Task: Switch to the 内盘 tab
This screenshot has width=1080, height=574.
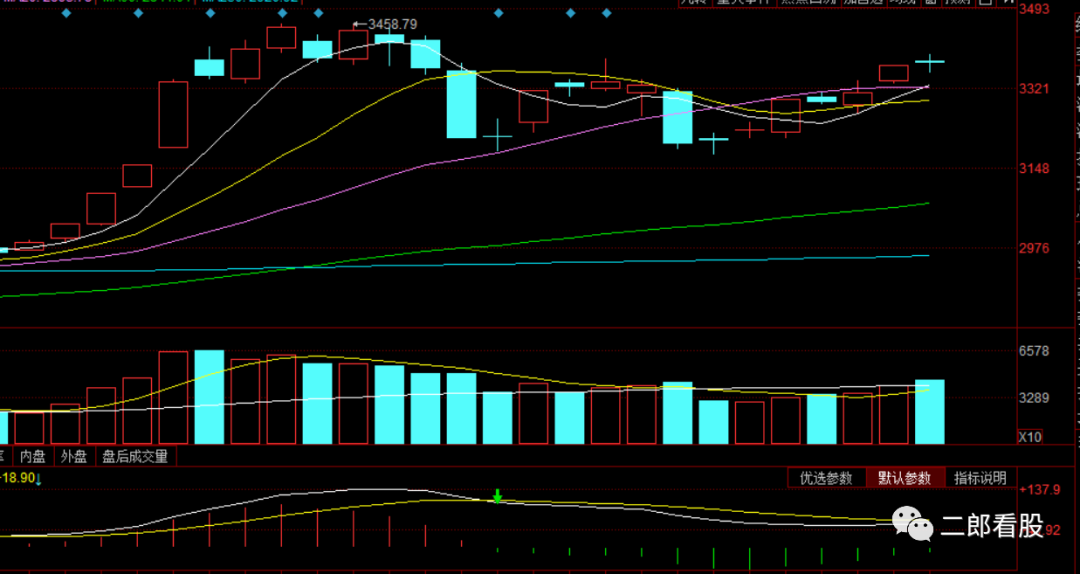Action: click(x=32, y=456)
